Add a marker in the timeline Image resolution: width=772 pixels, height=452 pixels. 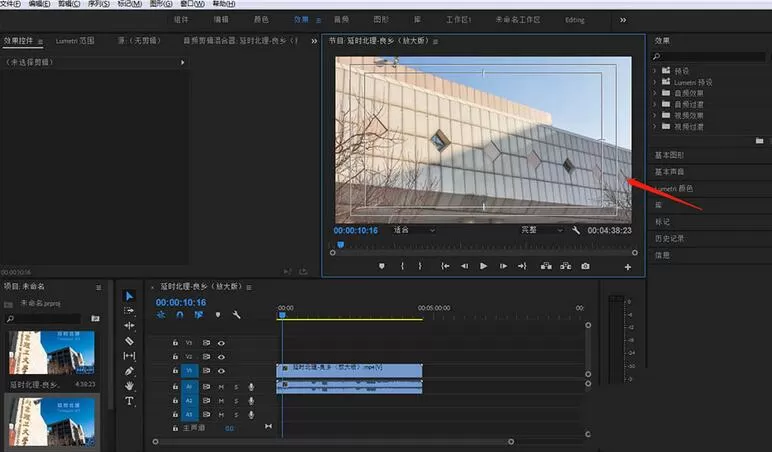tap(218, 315)
